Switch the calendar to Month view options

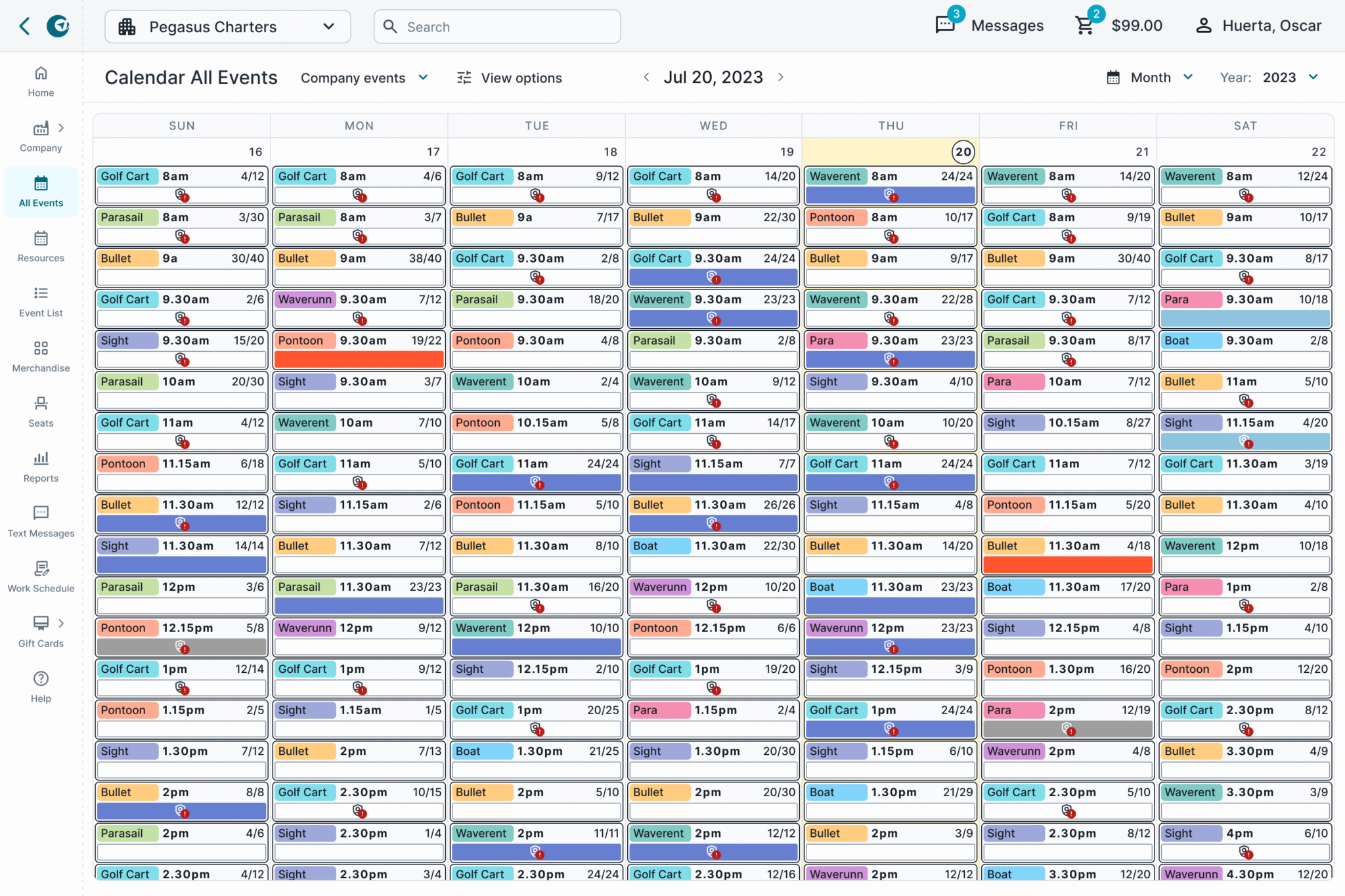1149,77
